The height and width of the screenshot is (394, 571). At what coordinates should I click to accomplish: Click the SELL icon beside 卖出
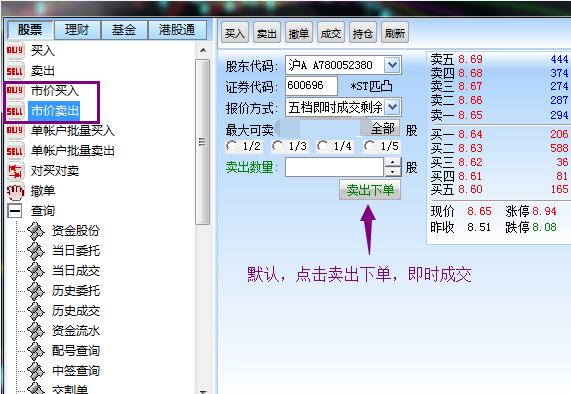click(15, 71)
